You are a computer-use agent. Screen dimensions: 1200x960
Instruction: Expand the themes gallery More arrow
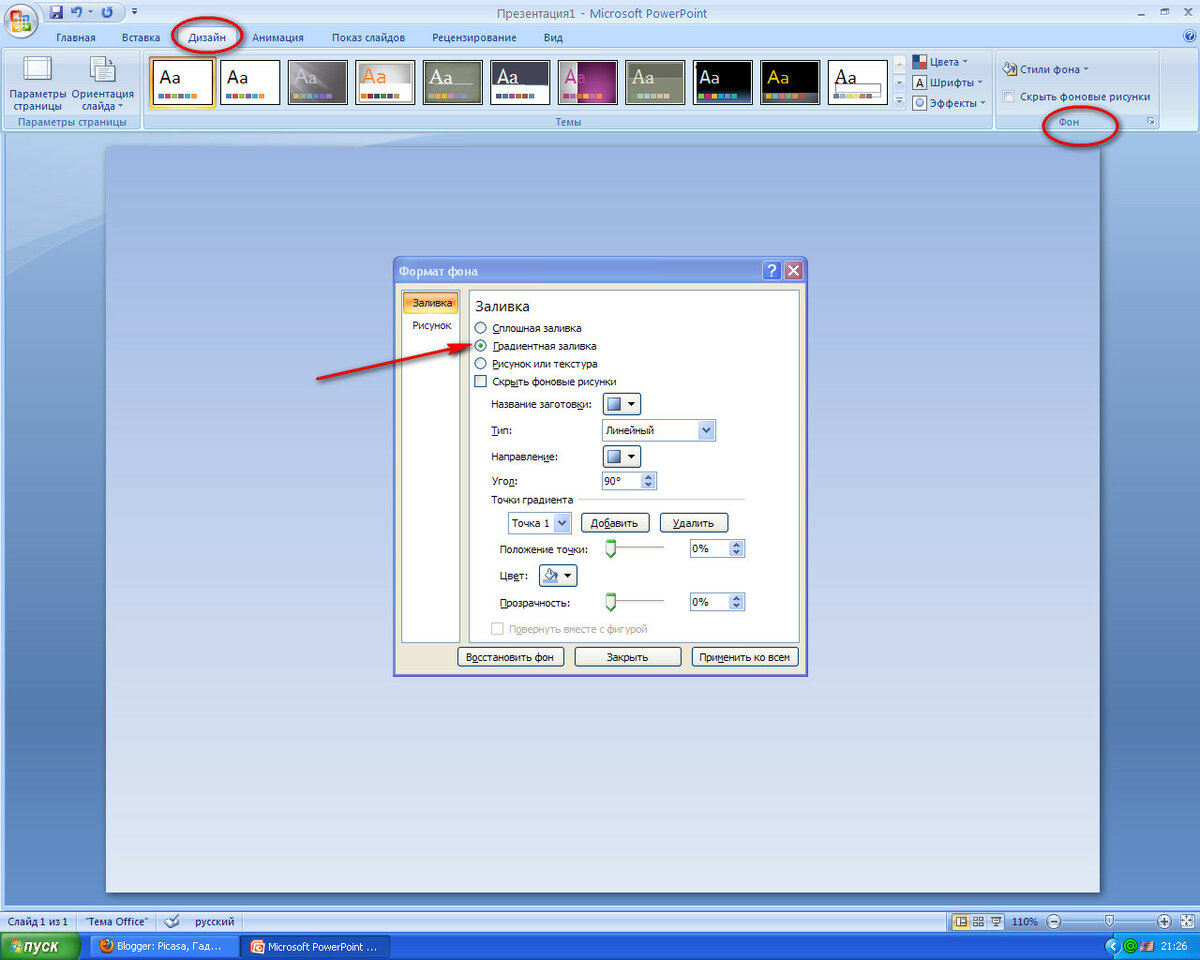pyautogui.click(x=899, y=102)
